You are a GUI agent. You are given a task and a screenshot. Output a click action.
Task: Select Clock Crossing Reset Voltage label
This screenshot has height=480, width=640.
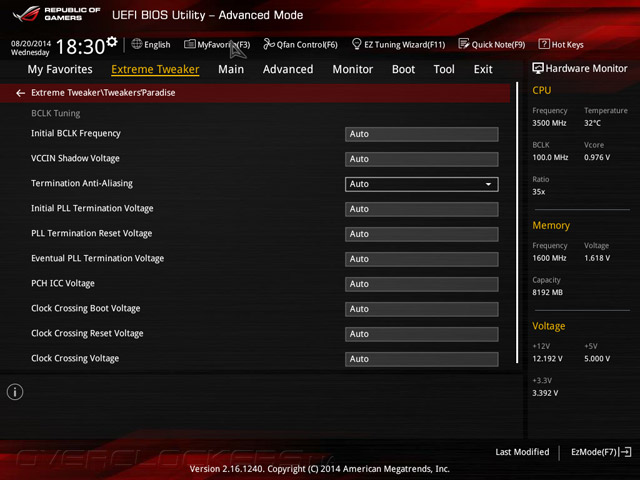87,333
